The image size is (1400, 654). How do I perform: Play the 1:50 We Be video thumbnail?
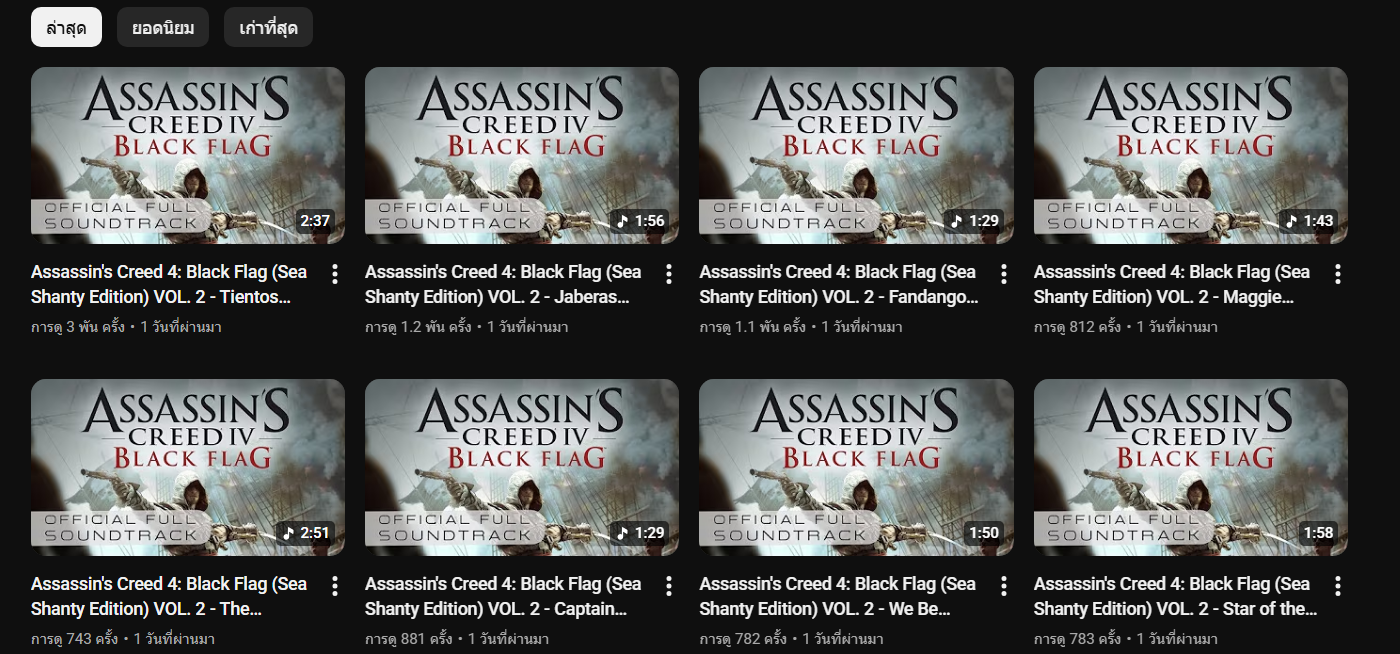tap(856, 467)
